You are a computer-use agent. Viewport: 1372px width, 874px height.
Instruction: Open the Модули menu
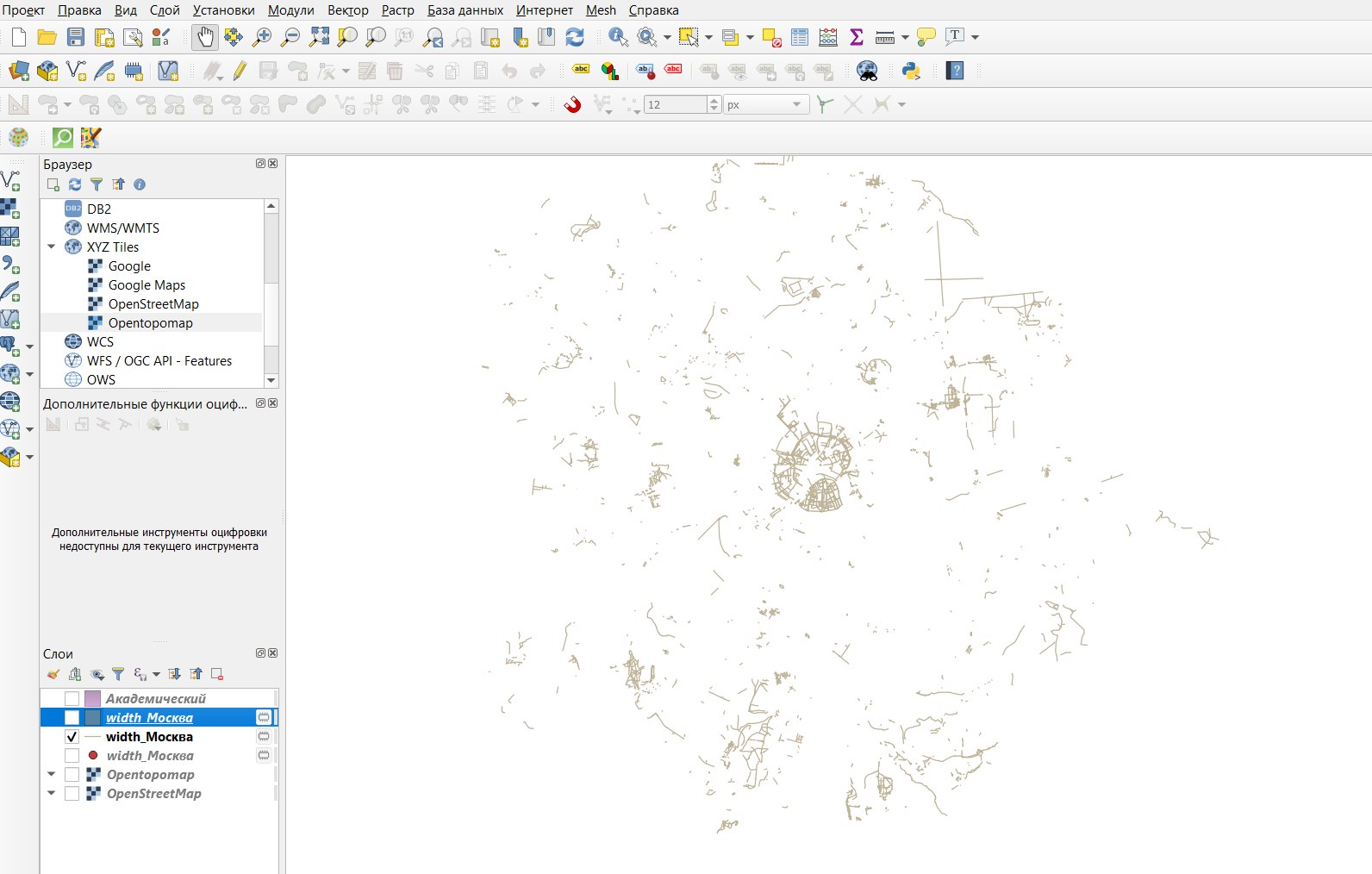coord(290,10)
